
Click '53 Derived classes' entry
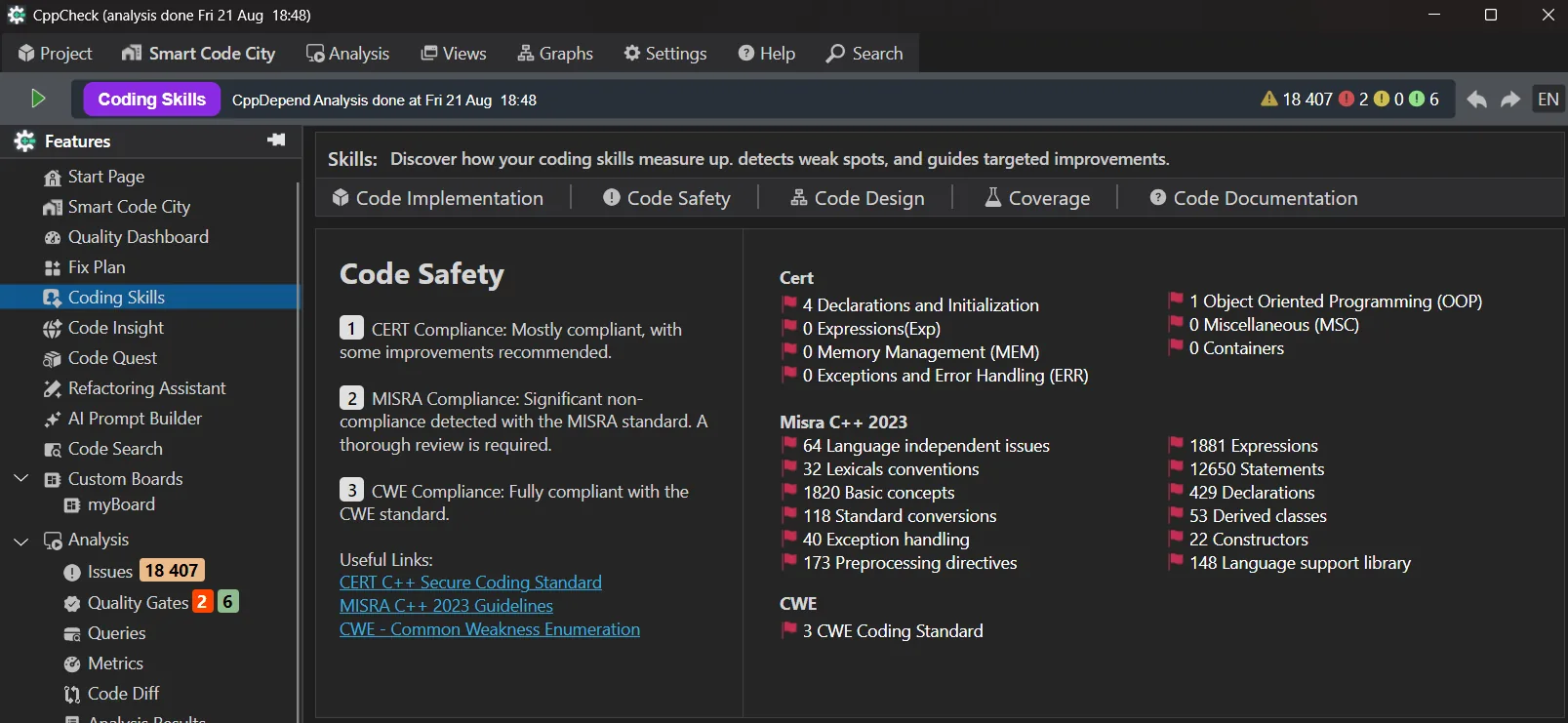tap(1258, 516)
